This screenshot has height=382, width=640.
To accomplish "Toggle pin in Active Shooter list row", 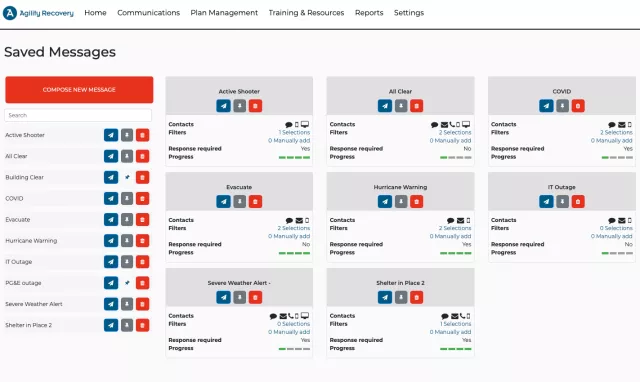I will (x=127, y=135).
